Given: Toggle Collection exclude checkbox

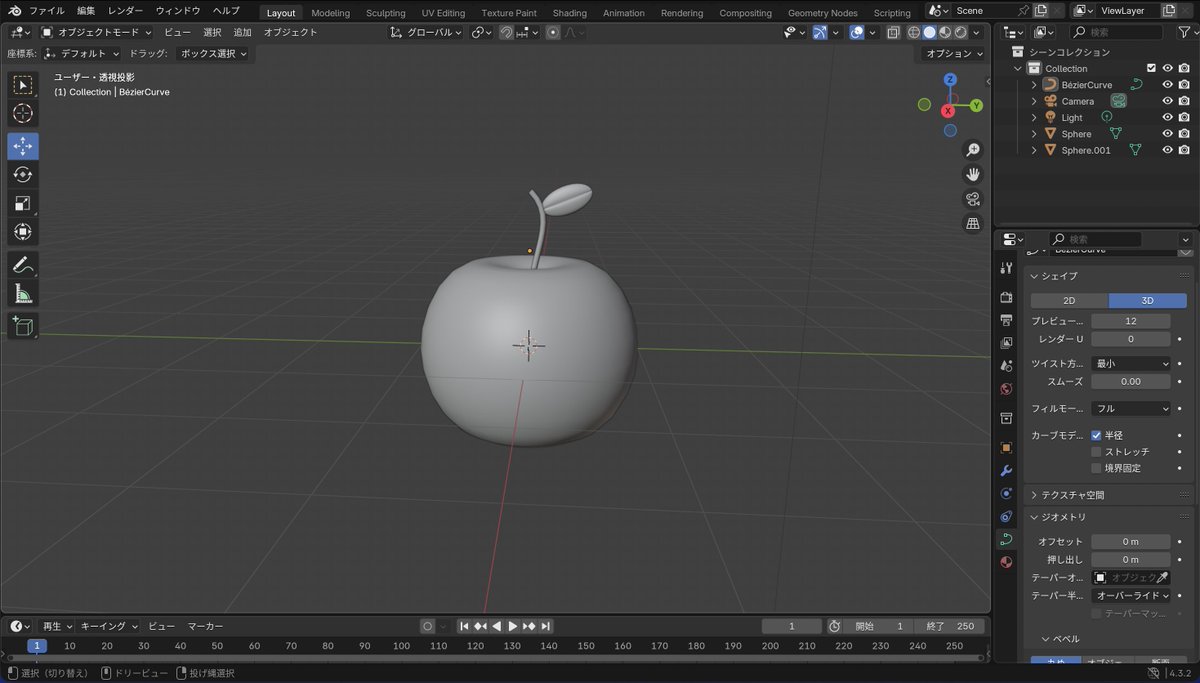Looking at the screenshot, I should 1151,68.
